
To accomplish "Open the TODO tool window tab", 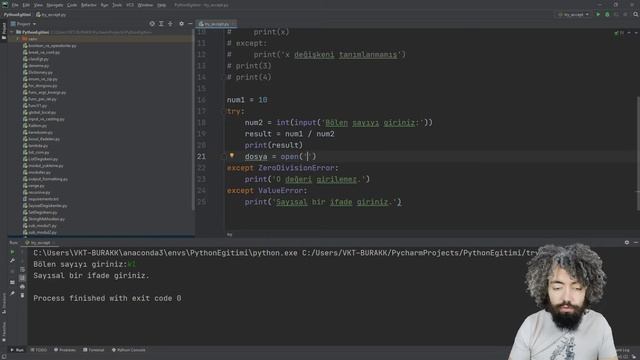I will (39, 350).
